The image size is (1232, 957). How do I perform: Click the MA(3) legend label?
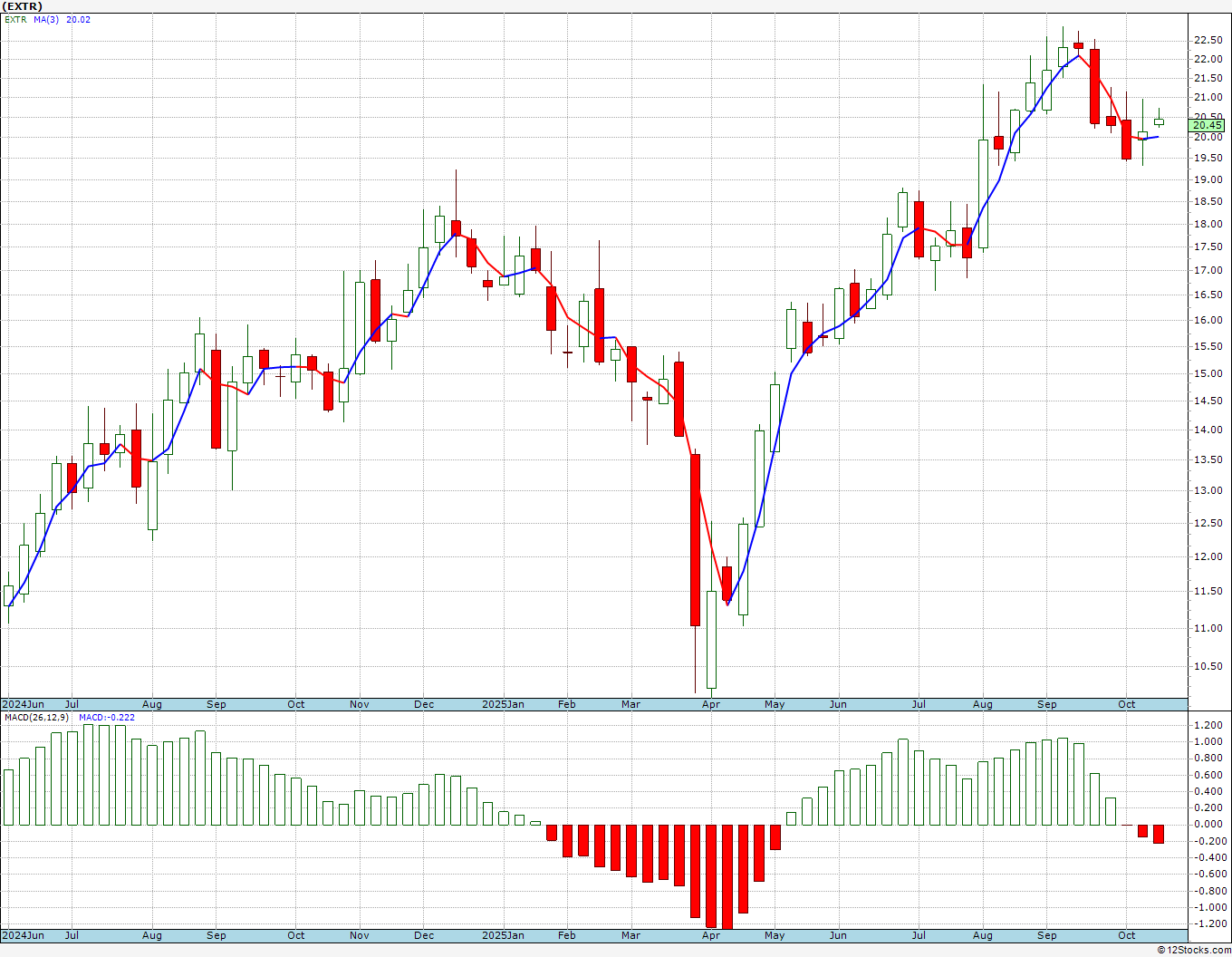tap(46, 19)
